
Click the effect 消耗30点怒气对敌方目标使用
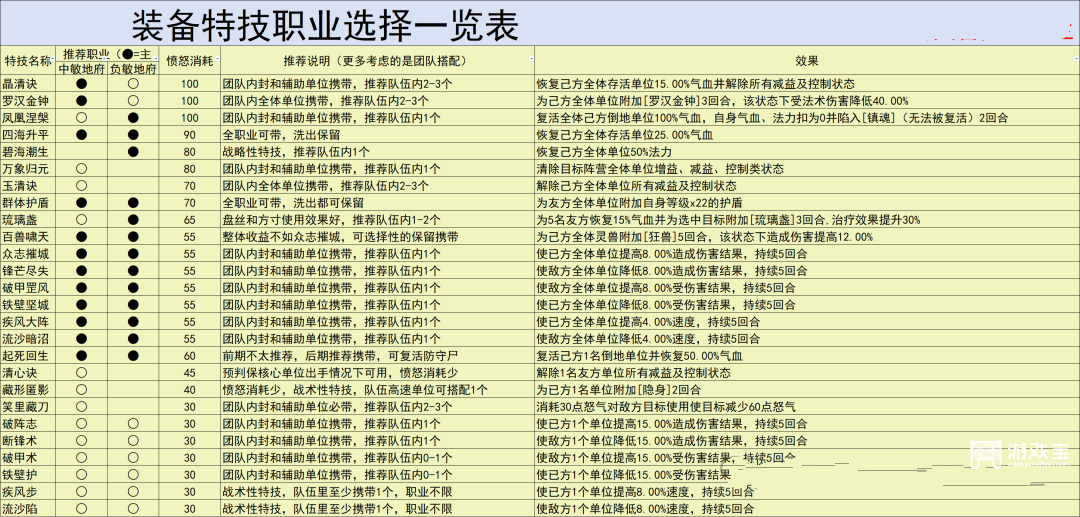620,407
